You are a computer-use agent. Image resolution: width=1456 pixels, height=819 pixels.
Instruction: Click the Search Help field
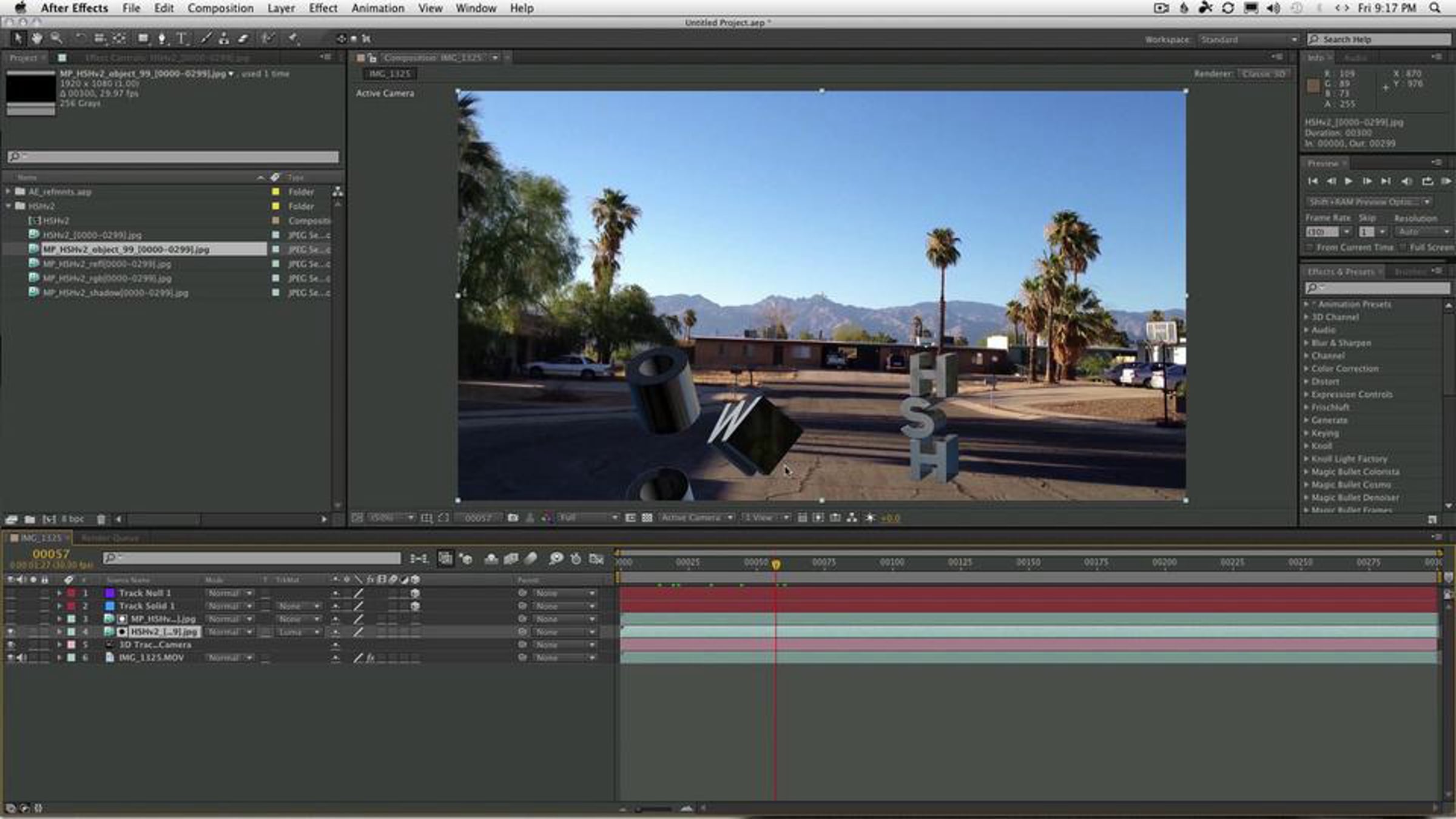tap(1379, 39)
